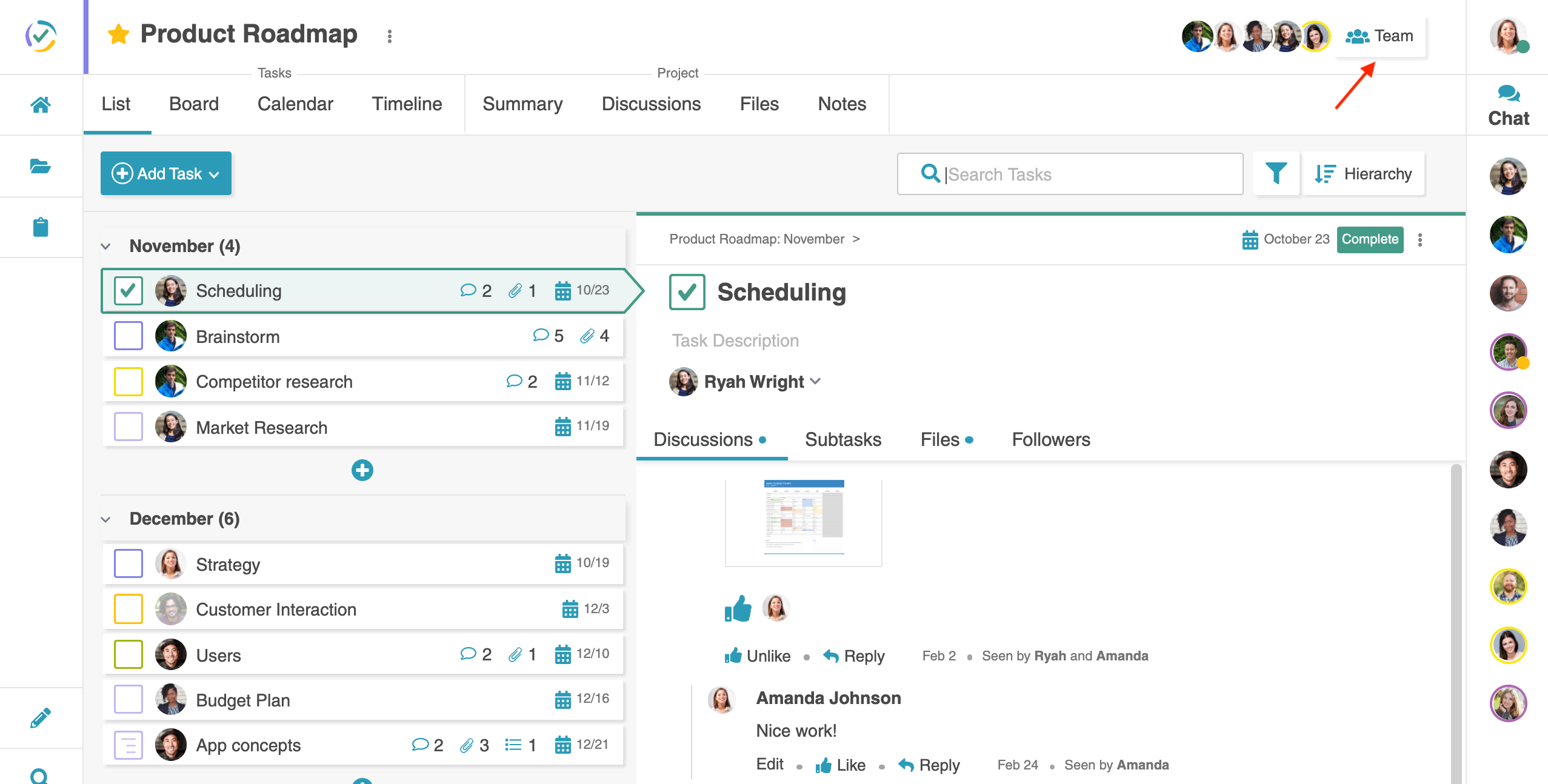Viewport: 1548px width, 784px height.
Task: Open the folder icon in sidebar
Action: 40,166
